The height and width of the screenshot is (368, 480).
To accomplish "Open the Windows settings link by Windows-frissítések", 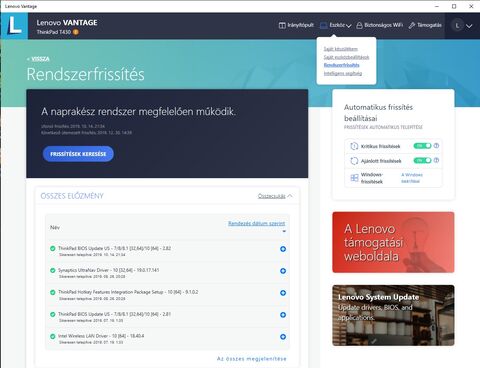I will pos(412,178).
